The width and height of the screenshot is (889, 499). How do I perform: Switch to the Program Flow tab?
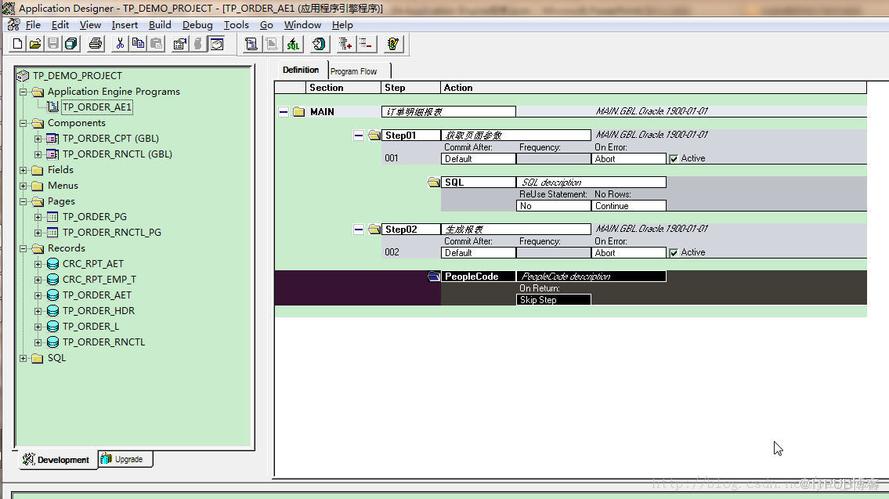point(354,71)
